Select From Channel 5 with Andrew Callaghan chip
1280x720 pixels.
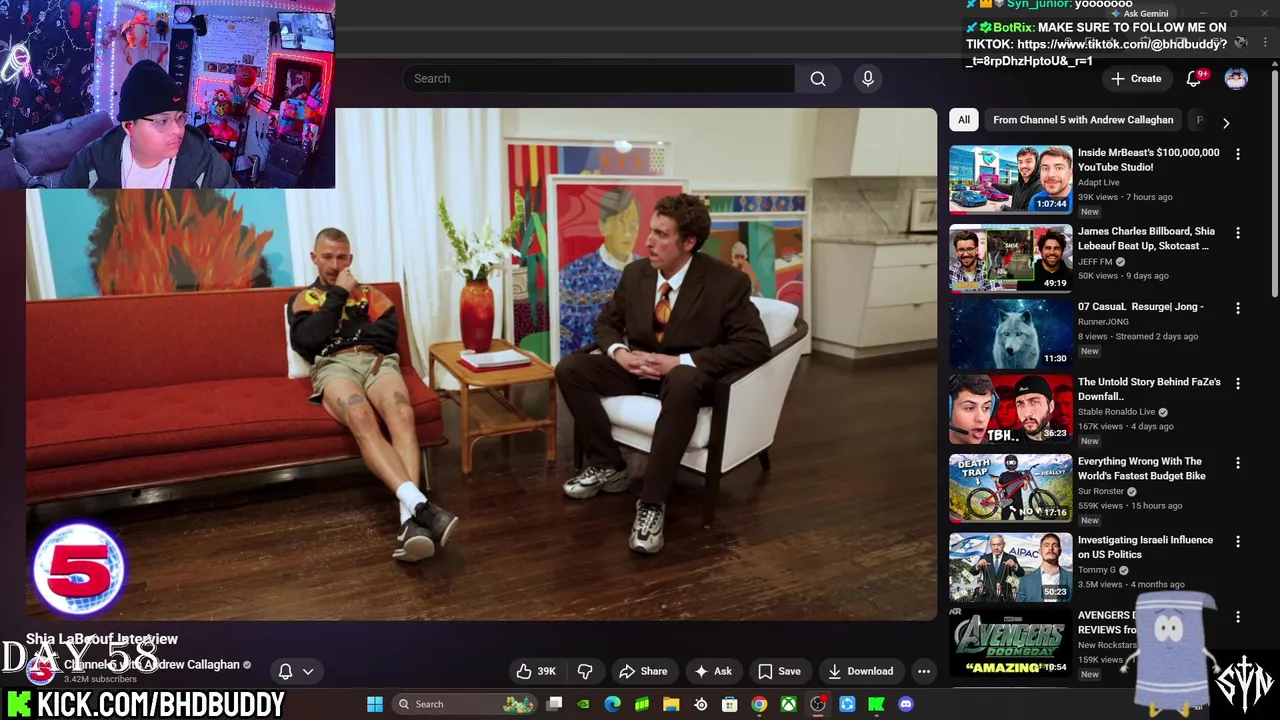[1083, 120]
